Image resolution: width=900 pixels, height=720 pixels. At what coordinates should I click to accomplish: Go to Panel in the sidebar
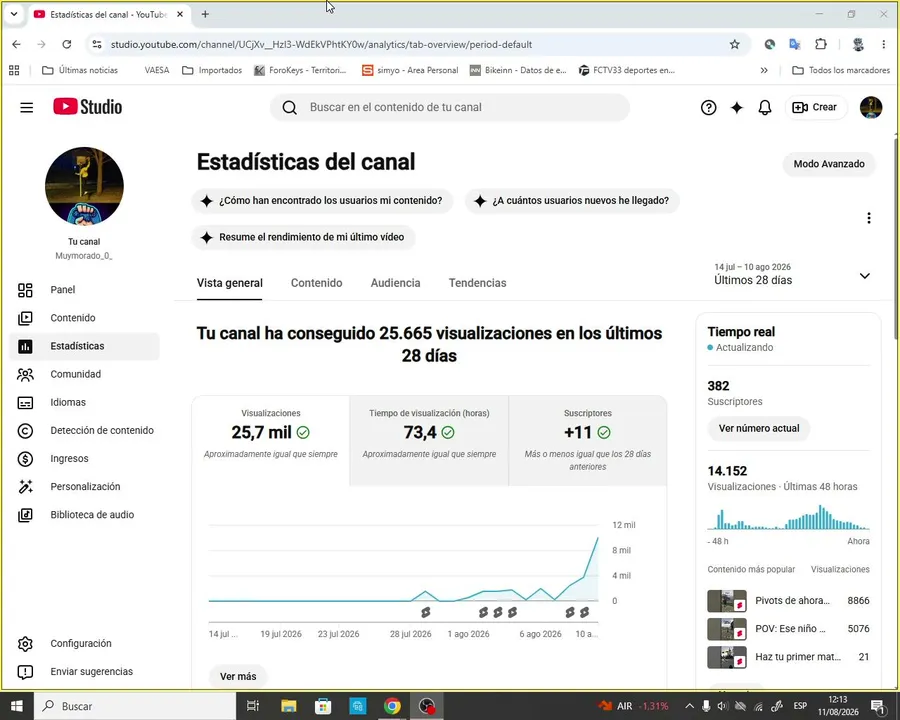[84, 290]
